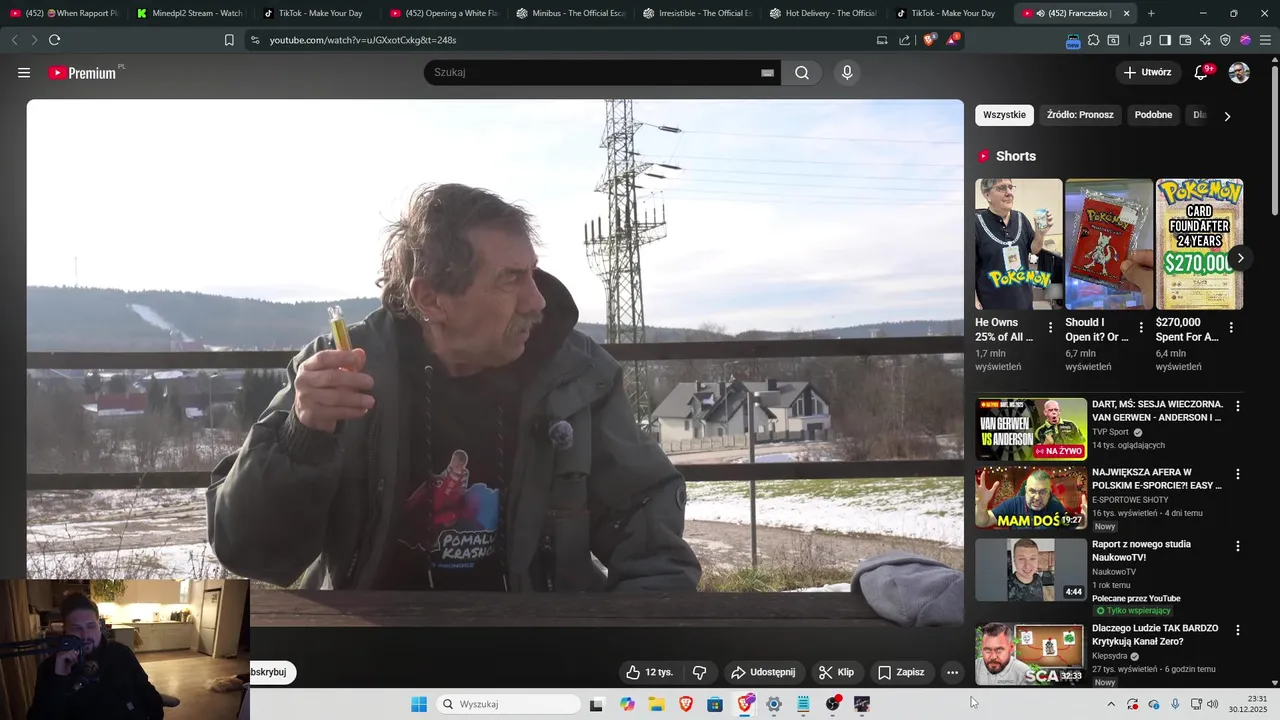Create a clip with Klip button
This screenshot has width=1280, height=720.
coord(836,672)
